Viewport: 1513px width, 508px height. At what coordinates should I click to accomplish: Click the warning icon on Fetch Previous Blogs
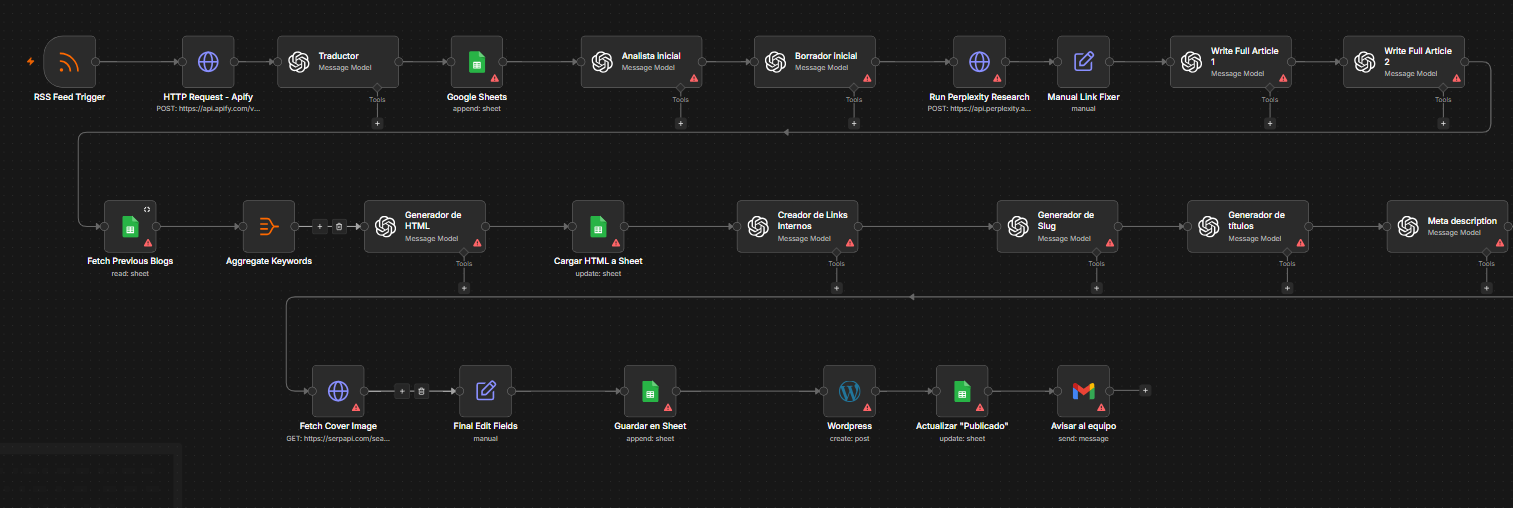pyautogui.click(x=148, y=243)
